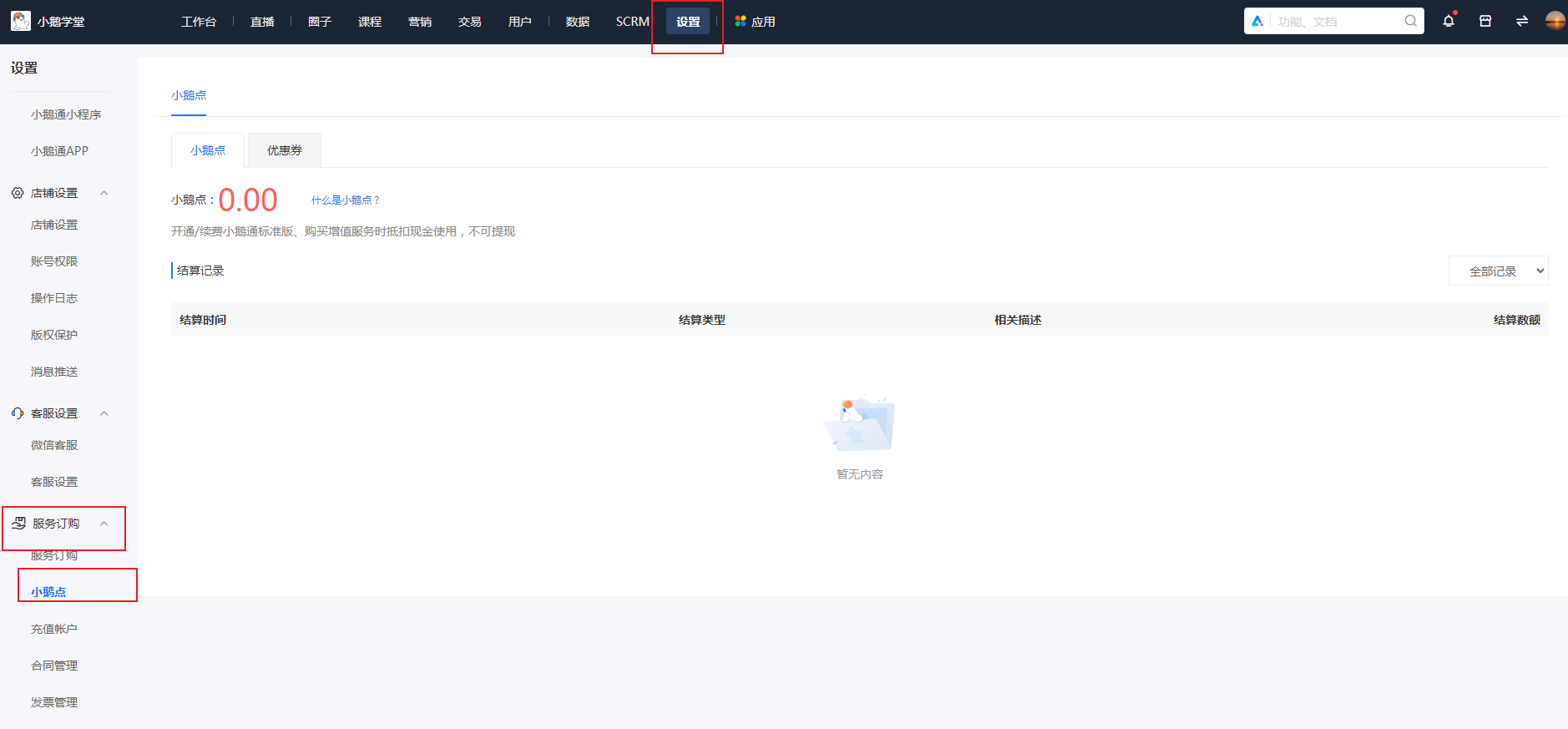Click the 客服设置 headset icon

[x=18, y=413]
